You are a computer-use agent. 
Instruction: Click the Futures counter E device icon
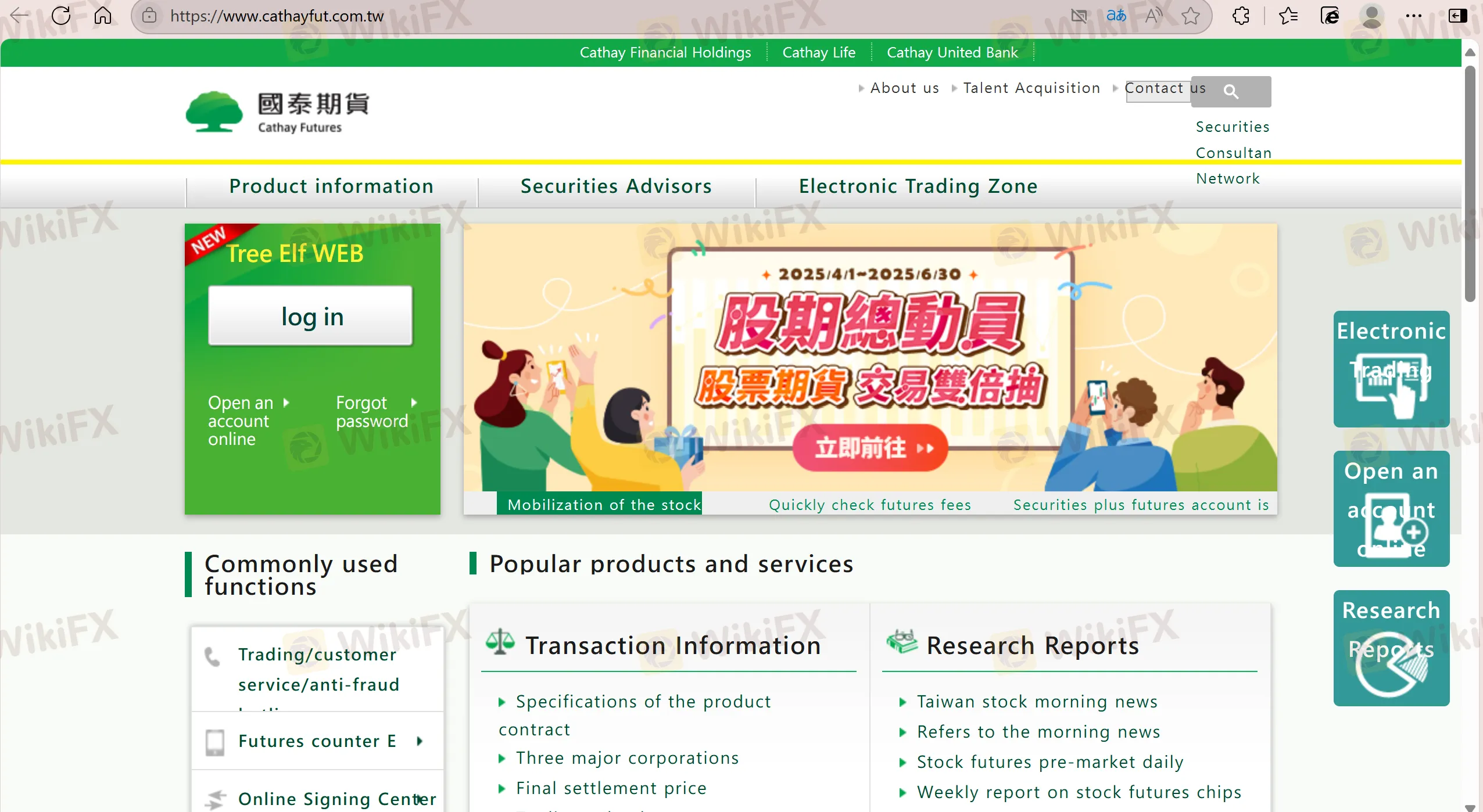pos(215,742)
